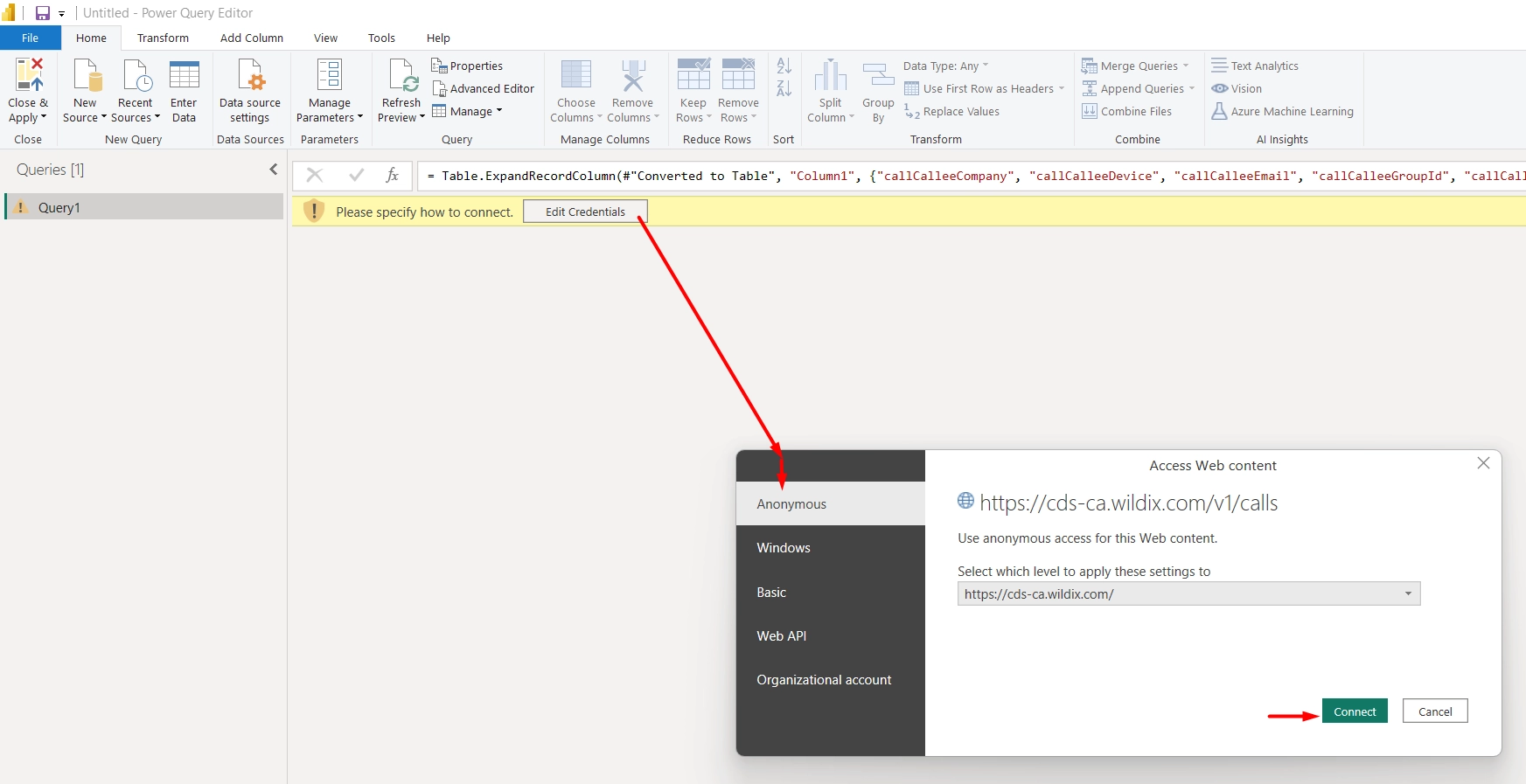Click the Enter Data table icon
This screenshot has height=784, width=1526.
point(184,76)
